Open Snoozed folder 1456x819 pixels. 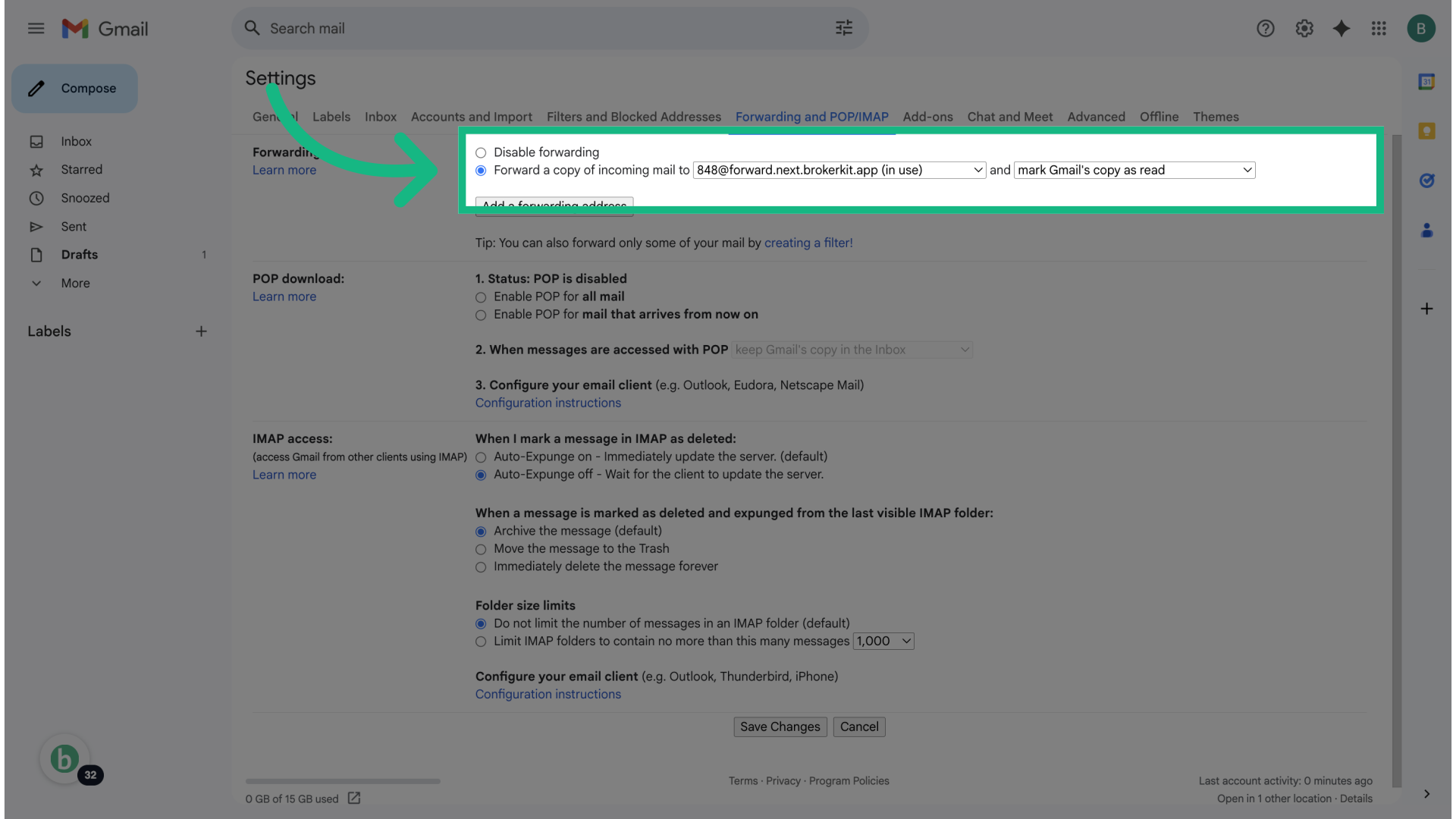[x=85, y=198]
